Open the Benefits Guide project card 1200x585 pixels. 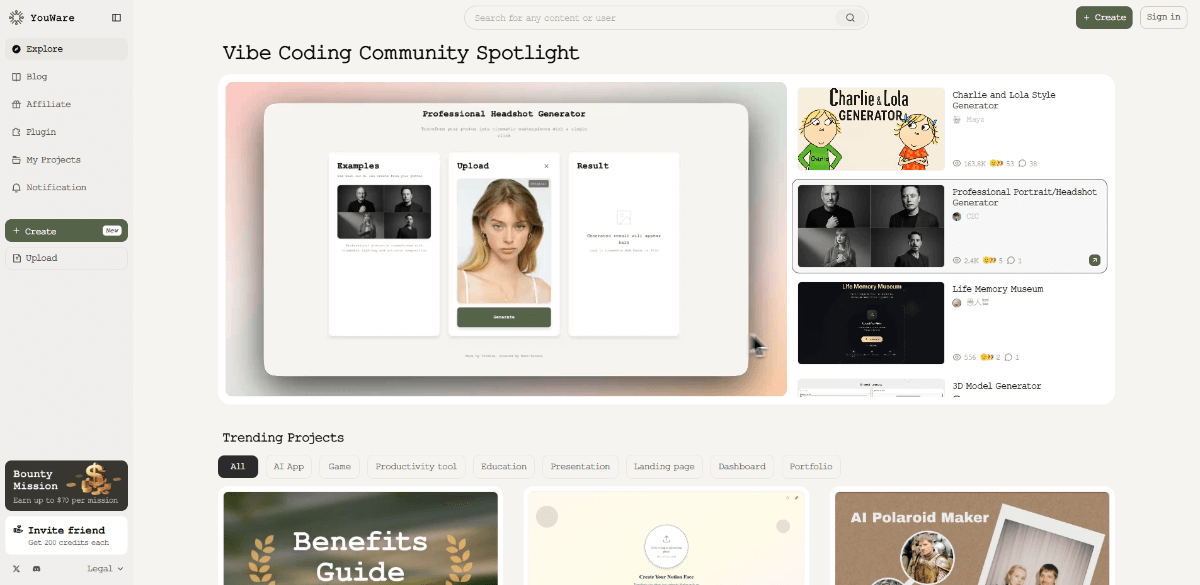tap(360, 538)
